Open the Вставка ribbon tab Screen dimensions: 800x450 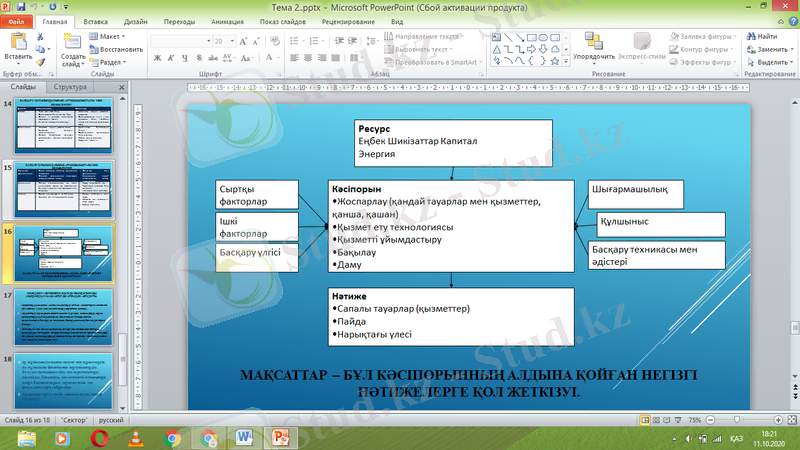(x=96, y=20)
